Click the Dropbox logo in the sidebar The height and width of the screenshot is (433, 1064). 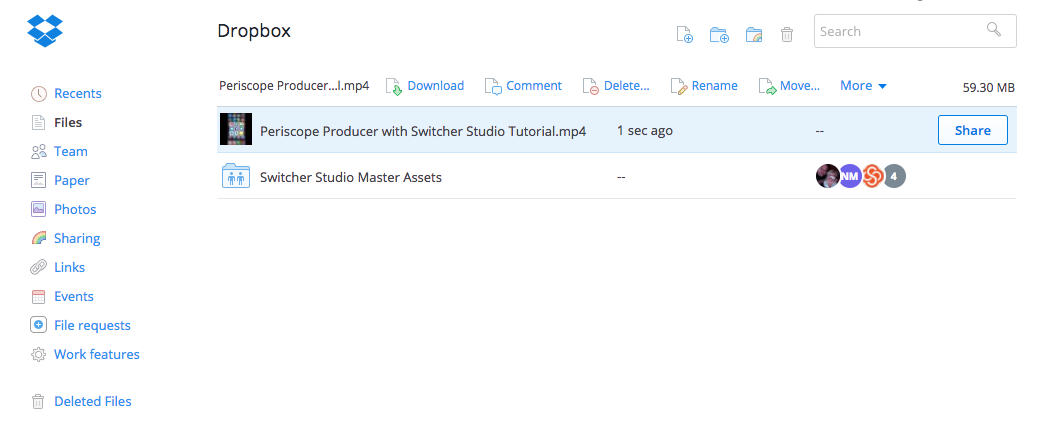(x=45, y=30)
